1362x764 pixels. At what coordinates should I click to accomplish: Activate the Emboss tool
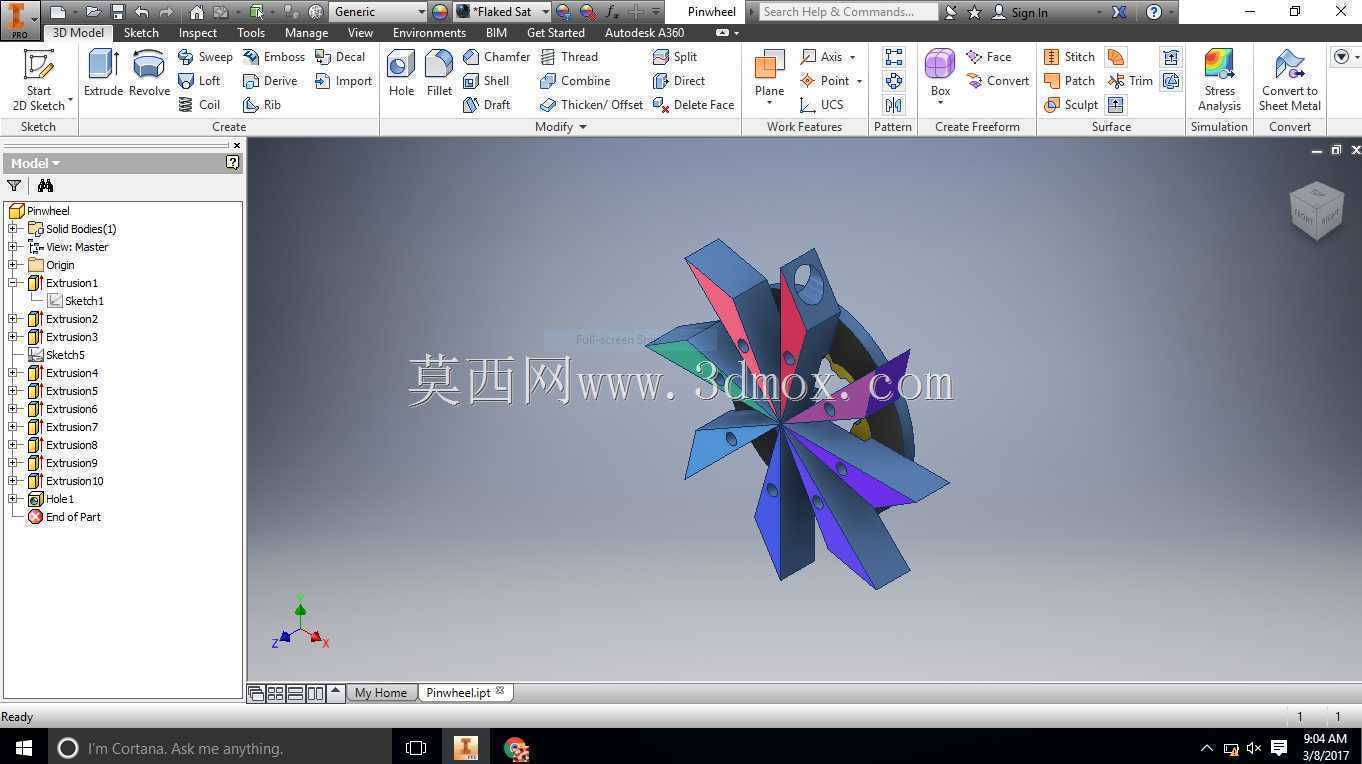pos(274,57)
